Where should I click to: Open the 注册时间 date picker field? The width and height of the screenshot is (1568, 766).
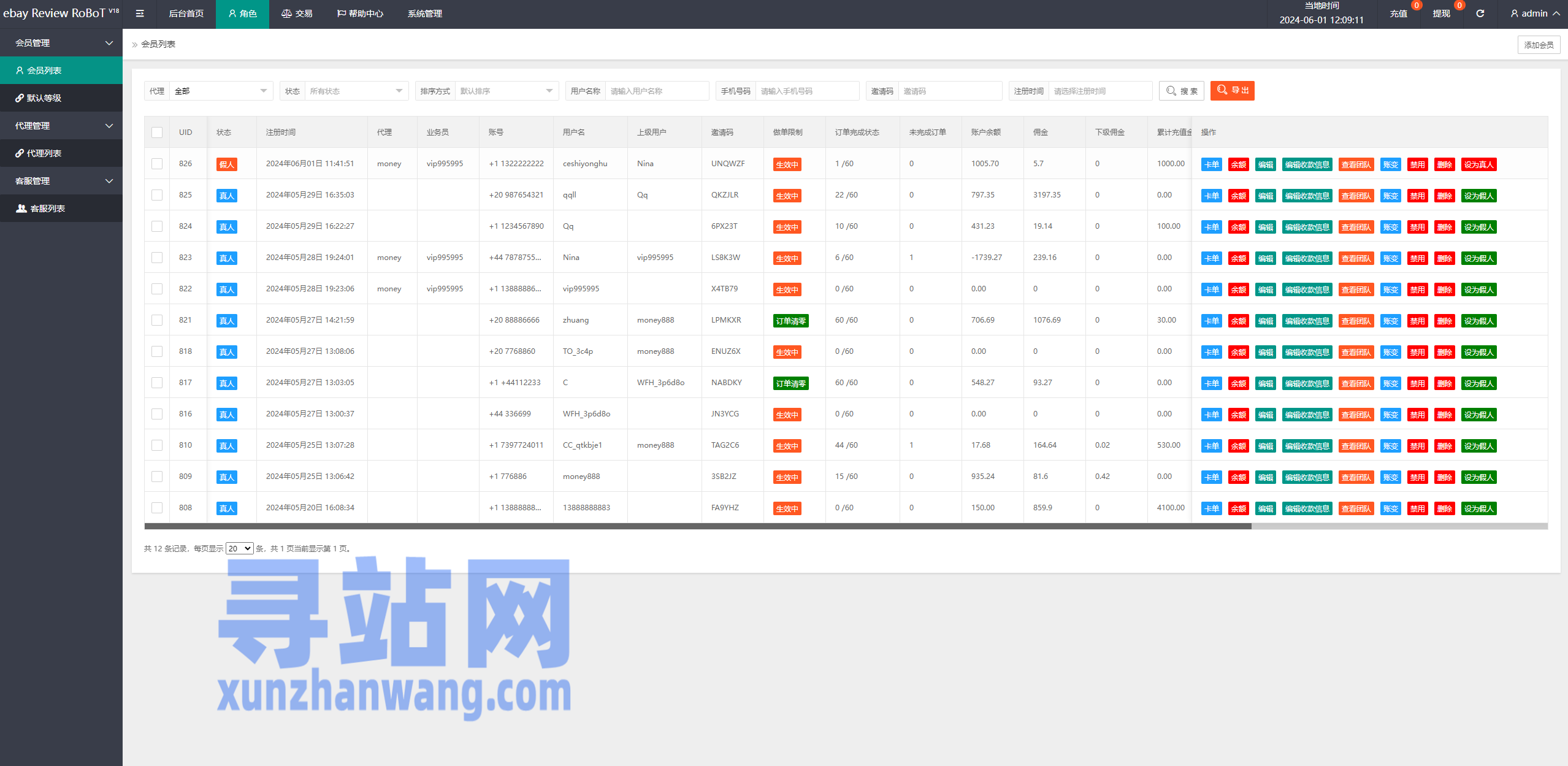(x=1100, y=91)
